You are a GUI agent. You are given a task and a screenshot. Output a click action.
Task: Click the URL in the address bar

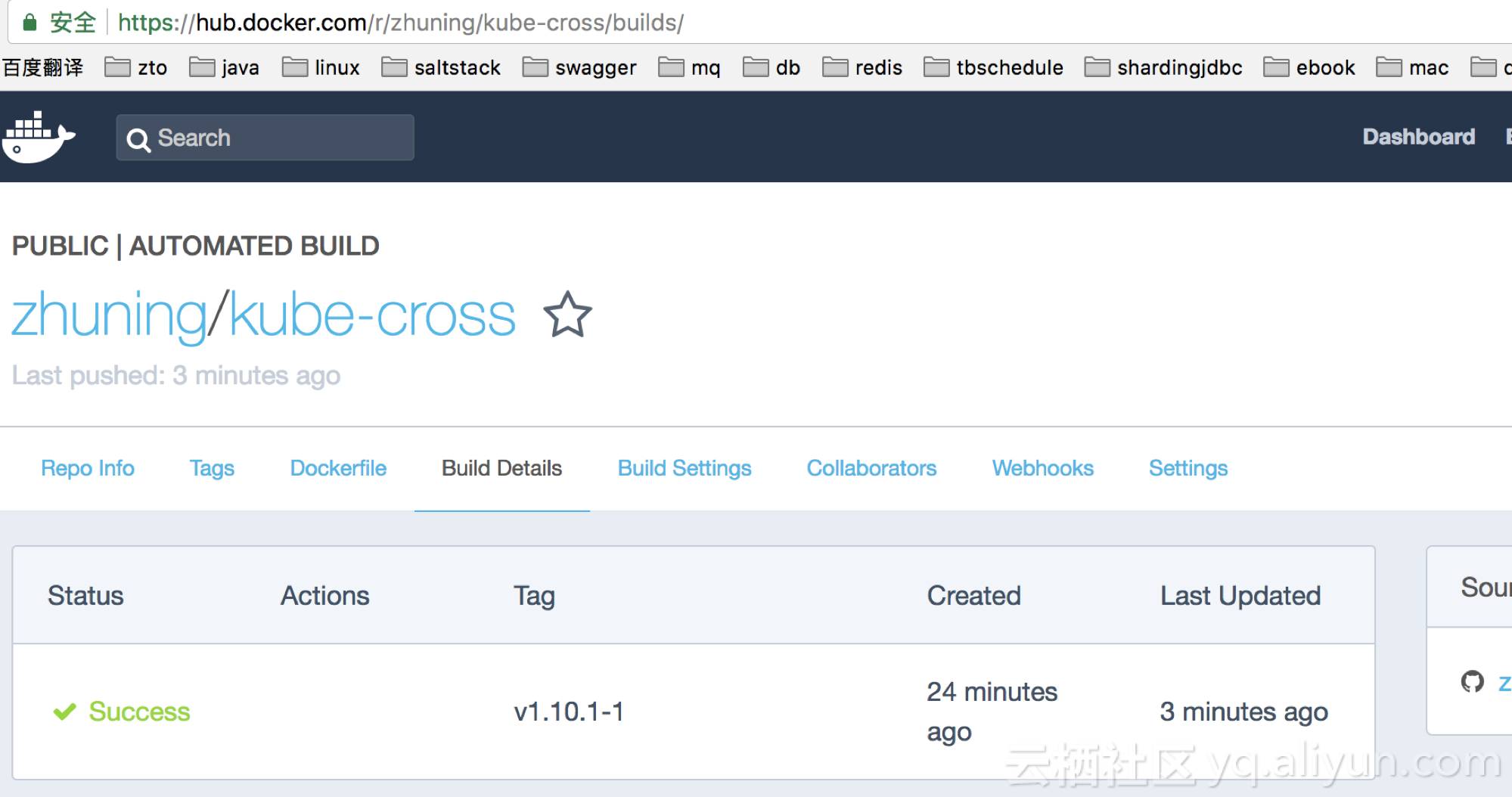401,23
